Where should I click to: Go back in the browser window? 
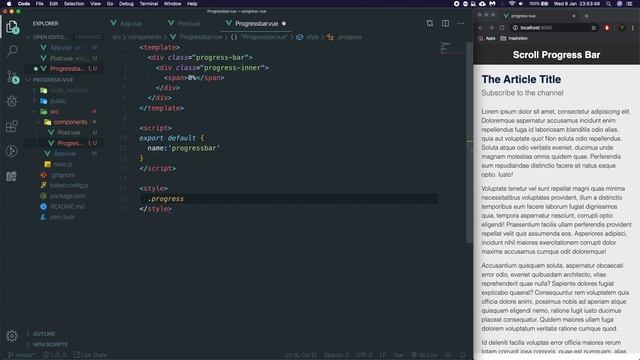point(481,28)
